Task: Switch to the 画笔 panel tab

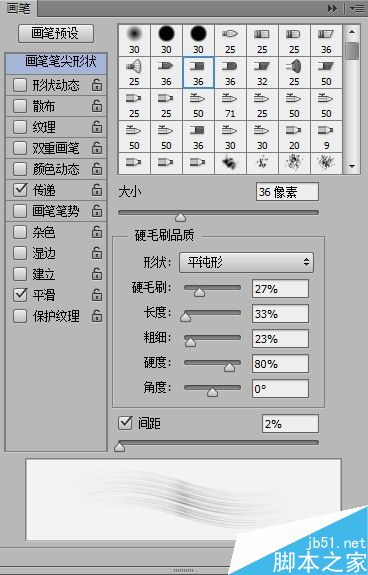Action: 18,8
